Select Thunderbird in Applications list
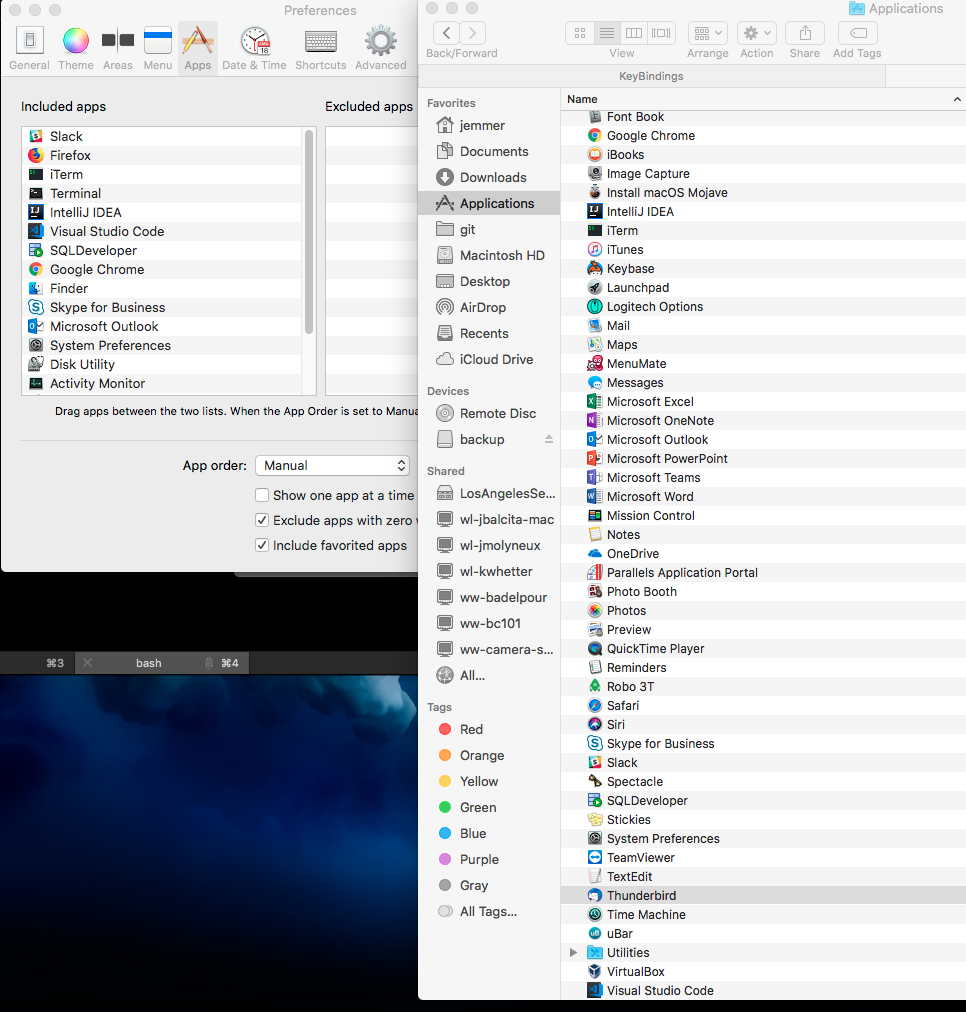The height and width of the screenshot is (1012, 966). point(763,896)
